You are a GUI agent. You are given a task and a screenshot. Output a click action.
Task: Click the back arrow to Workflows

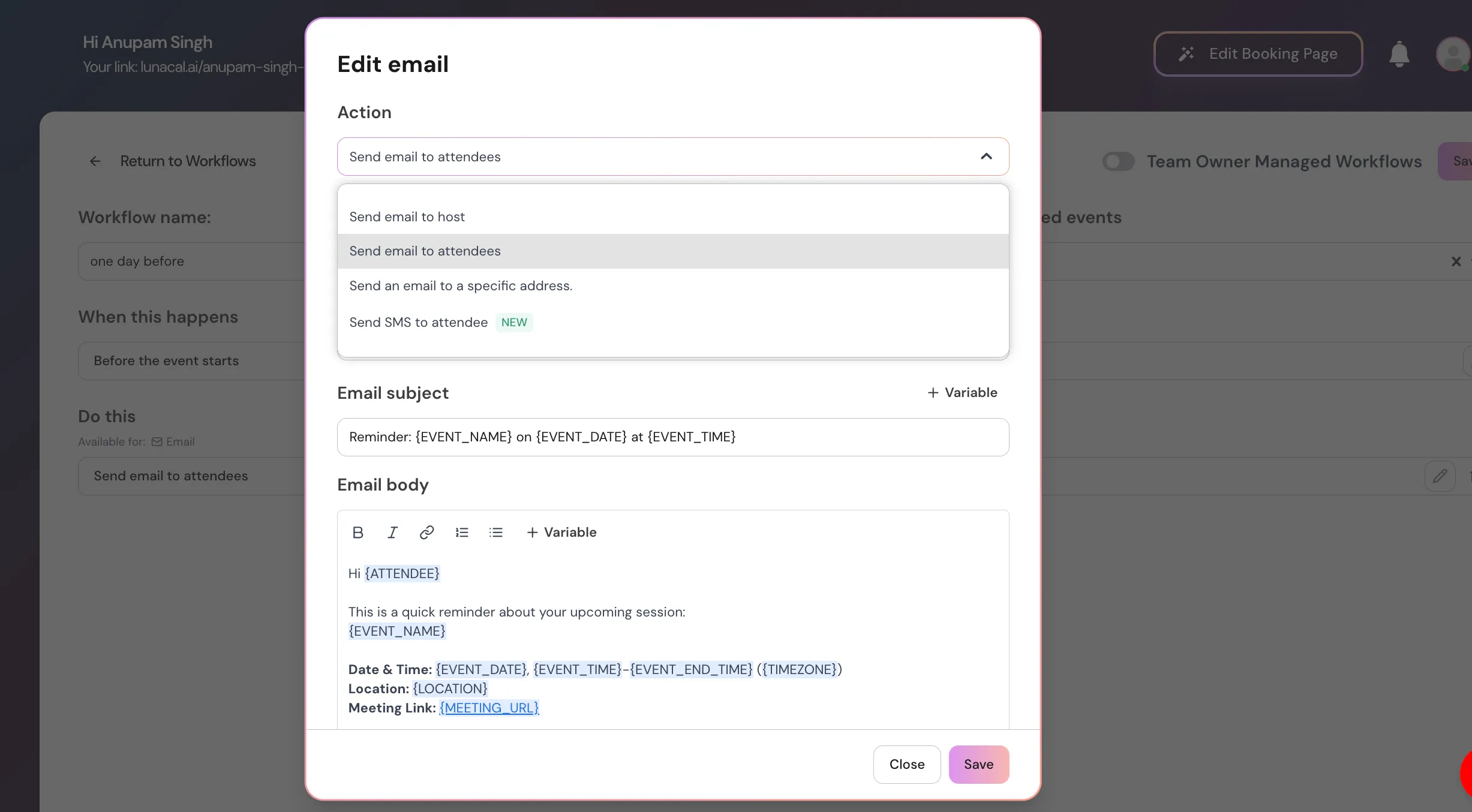click(x=95, y=161)
